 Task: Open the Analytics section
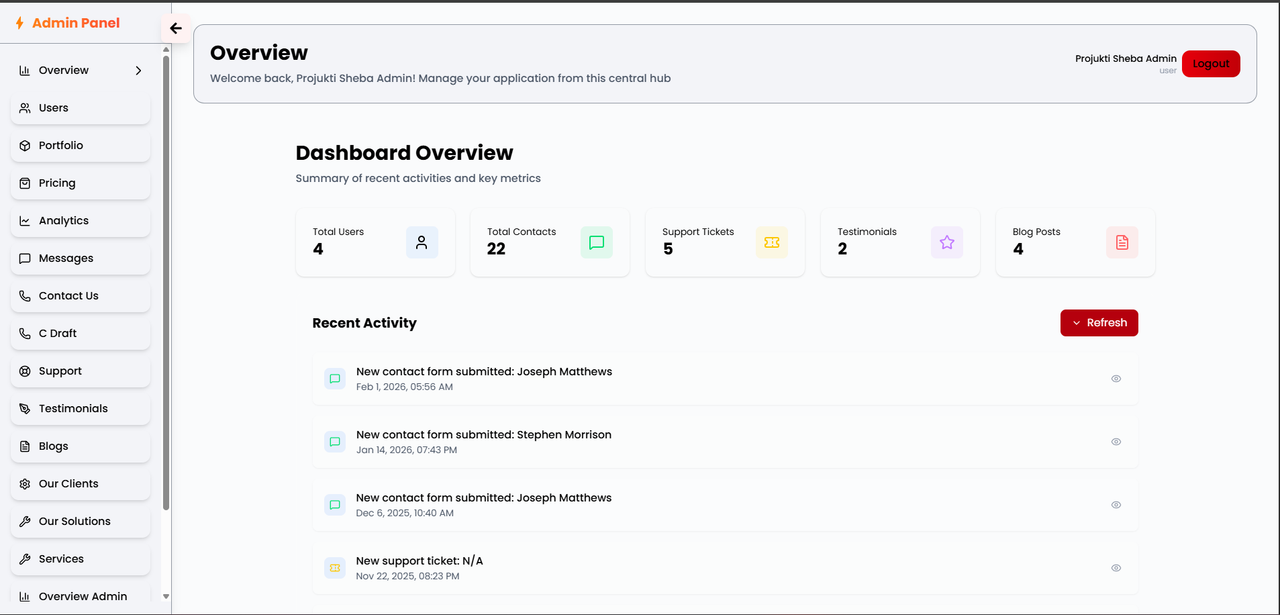tap(80, 221)
